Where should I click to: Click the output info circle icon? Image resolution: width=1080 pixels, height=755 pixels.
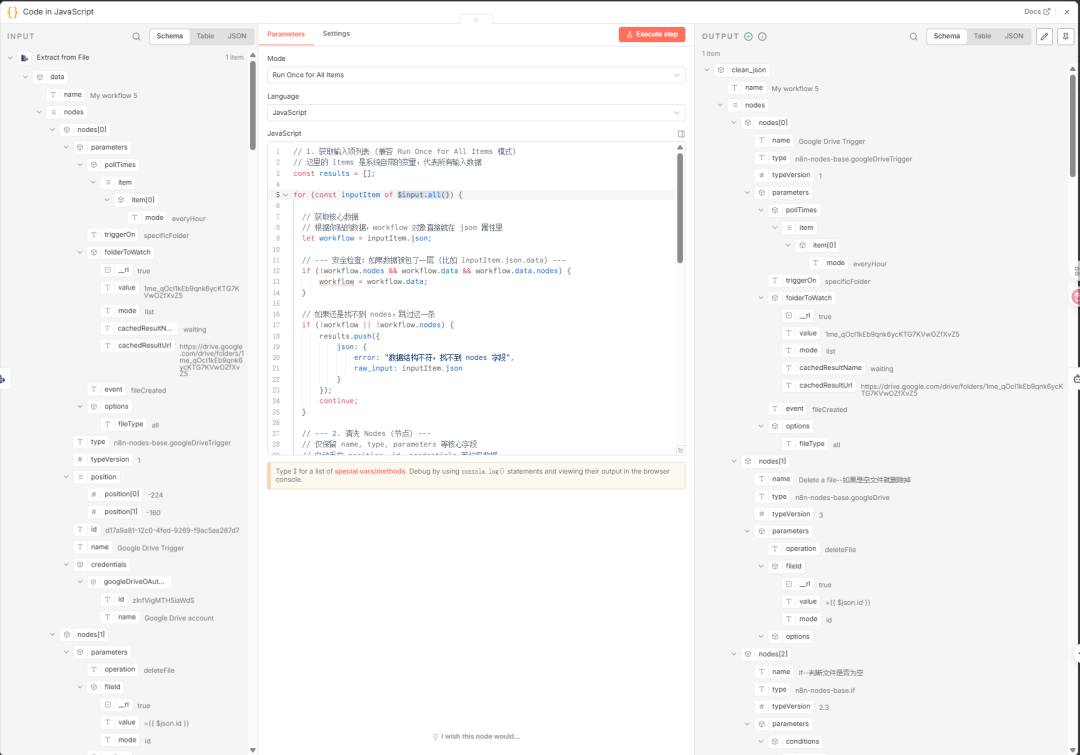coord(762,36)
